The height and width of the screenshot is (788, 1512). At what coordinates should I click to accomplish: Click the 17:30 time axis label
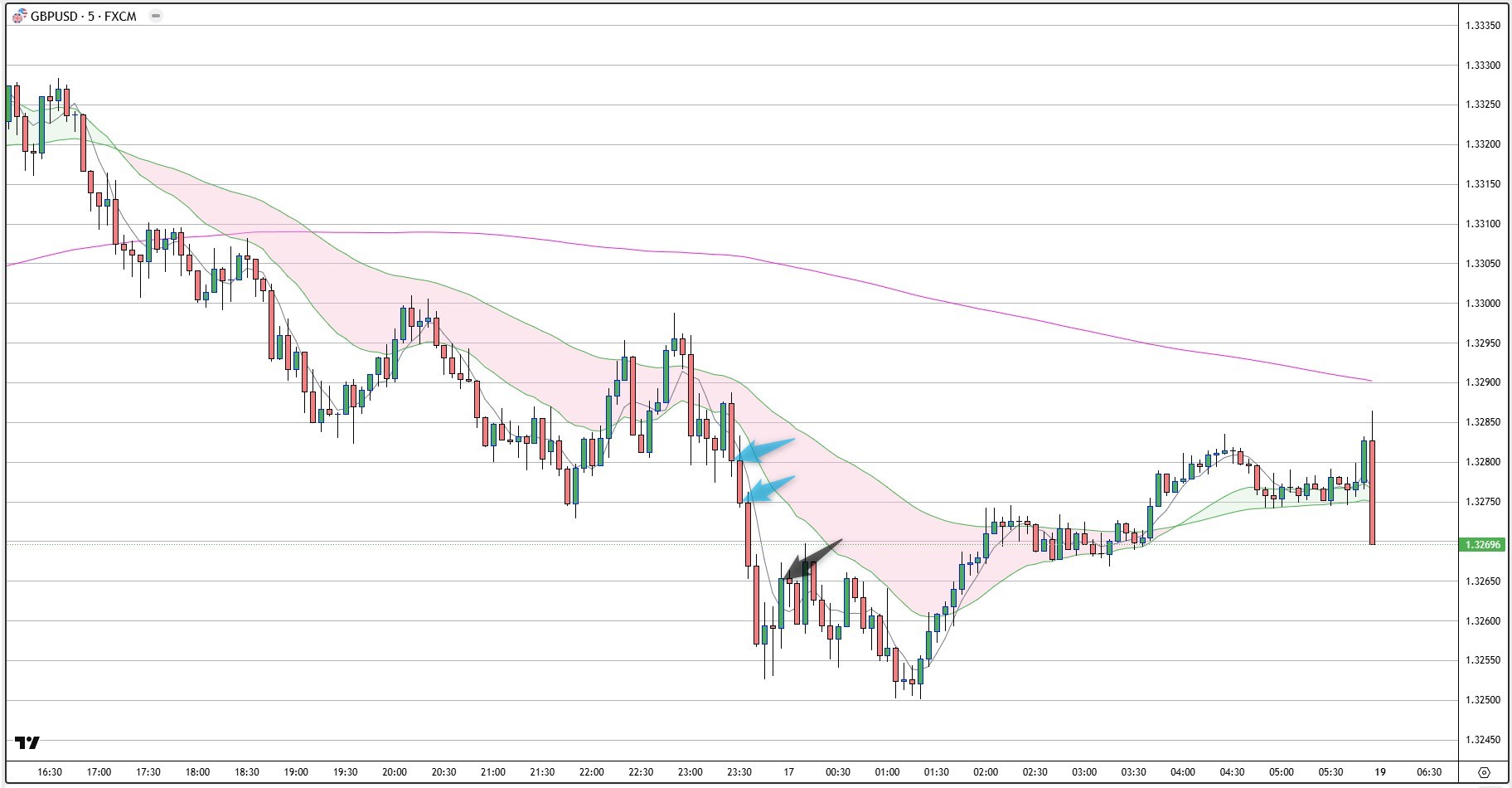coord(148,772)
